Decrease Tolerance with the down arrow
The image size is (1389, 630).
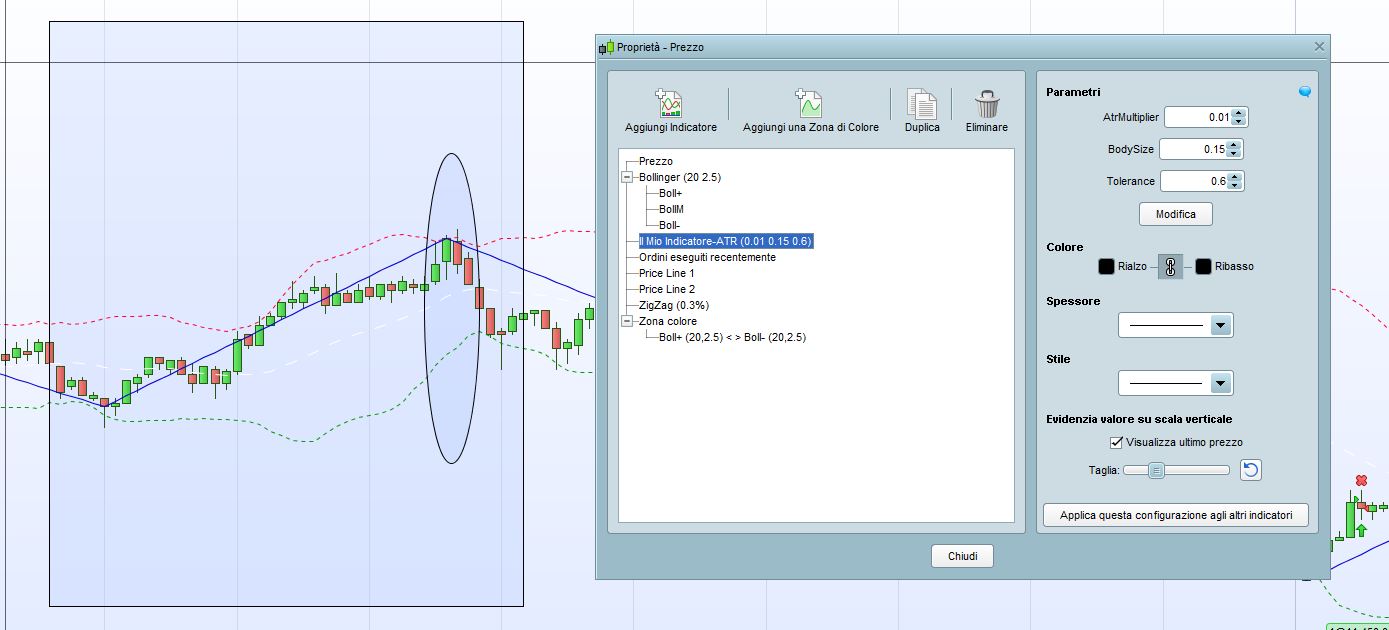tap(1234, 186)
